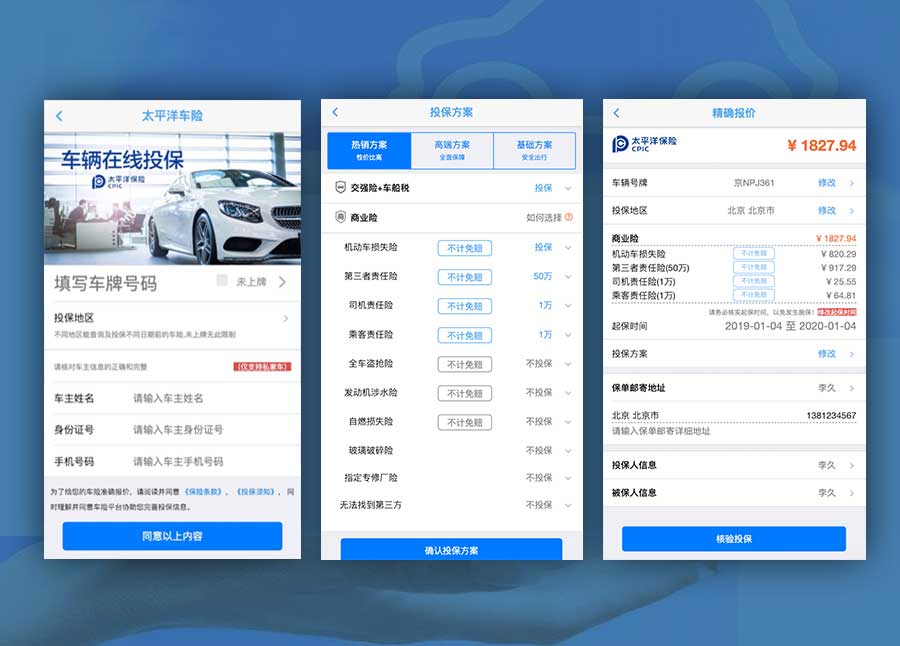This screenshot has width=900, height=646.
Task: Switch to 基础方案 tab
Action: point(535,150)
